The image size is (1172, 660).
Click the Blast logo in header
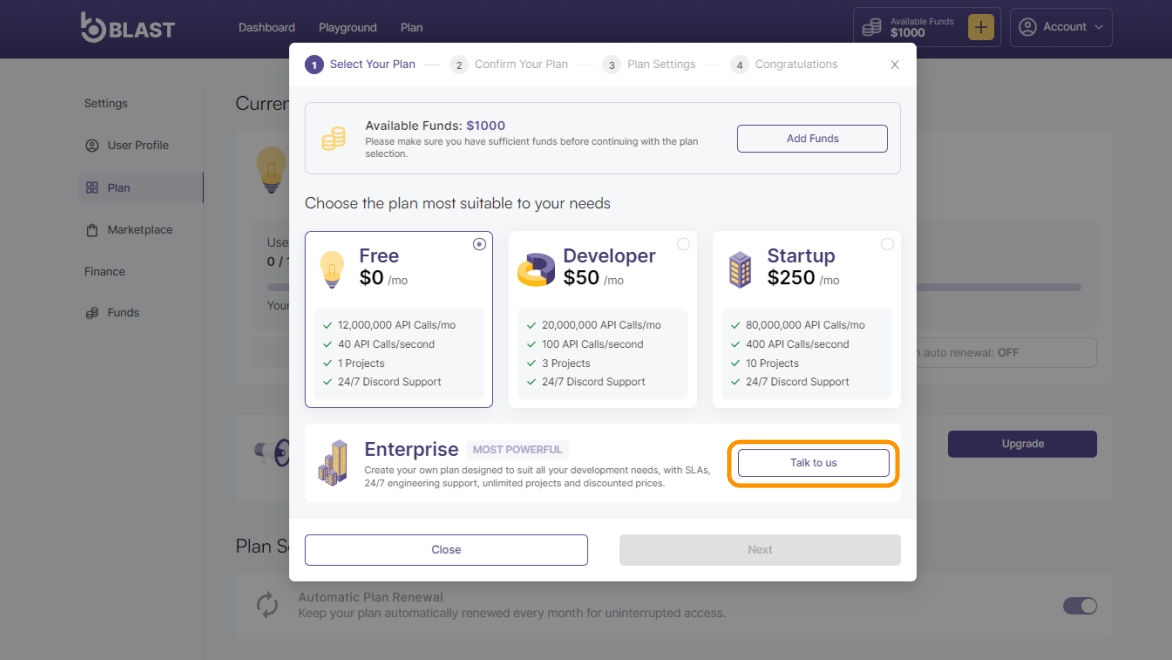point(127,28)
